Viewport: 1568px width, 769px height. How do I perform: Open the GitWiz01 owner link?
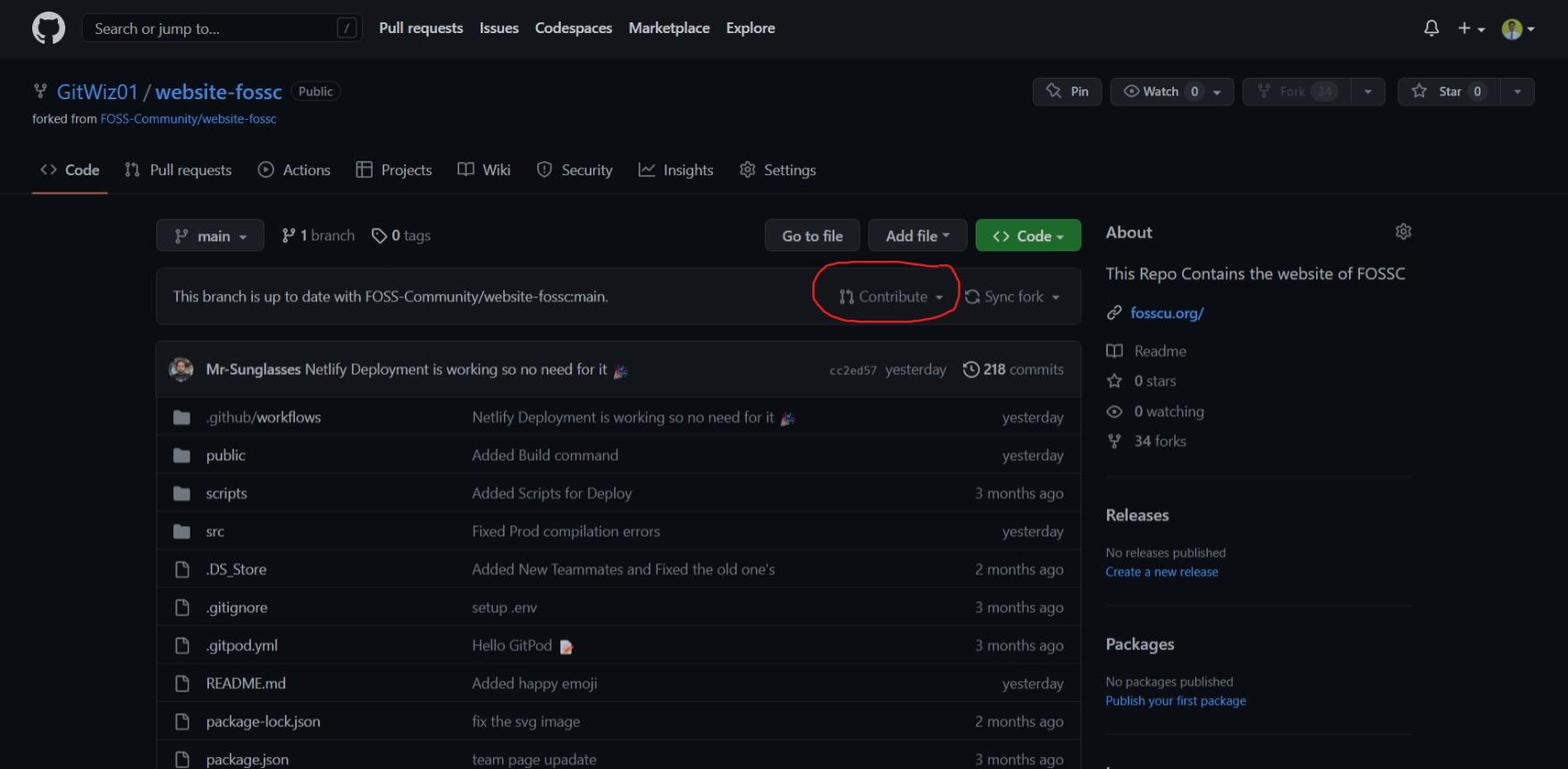tap(97, 92)
